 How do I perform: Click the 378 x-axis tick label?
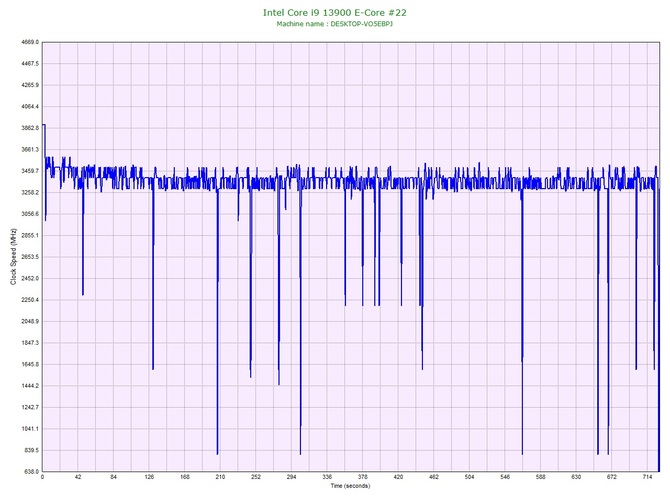[x=363, y=477]
